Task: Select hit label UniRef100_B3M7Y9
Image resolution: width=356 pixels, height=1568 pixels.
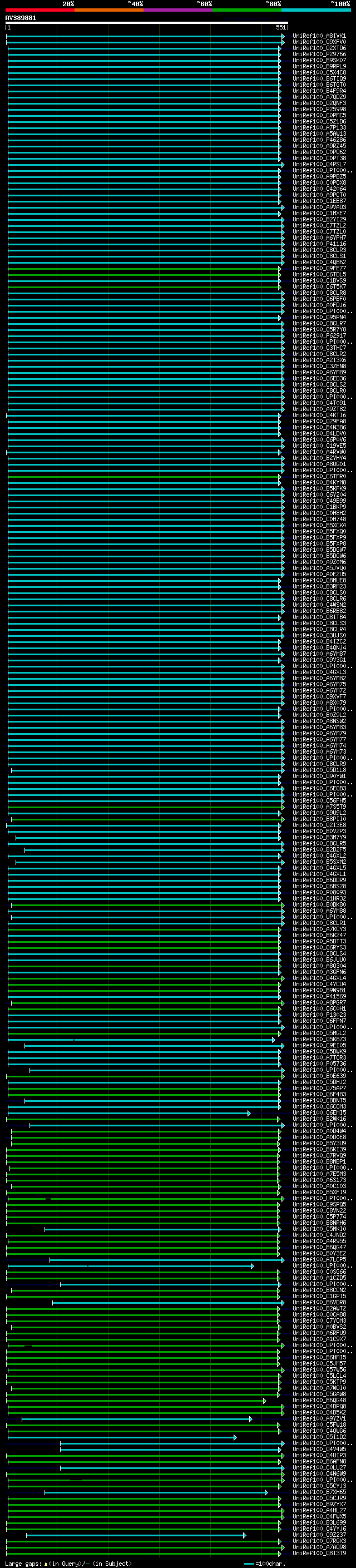Action: tap(319, 838)
